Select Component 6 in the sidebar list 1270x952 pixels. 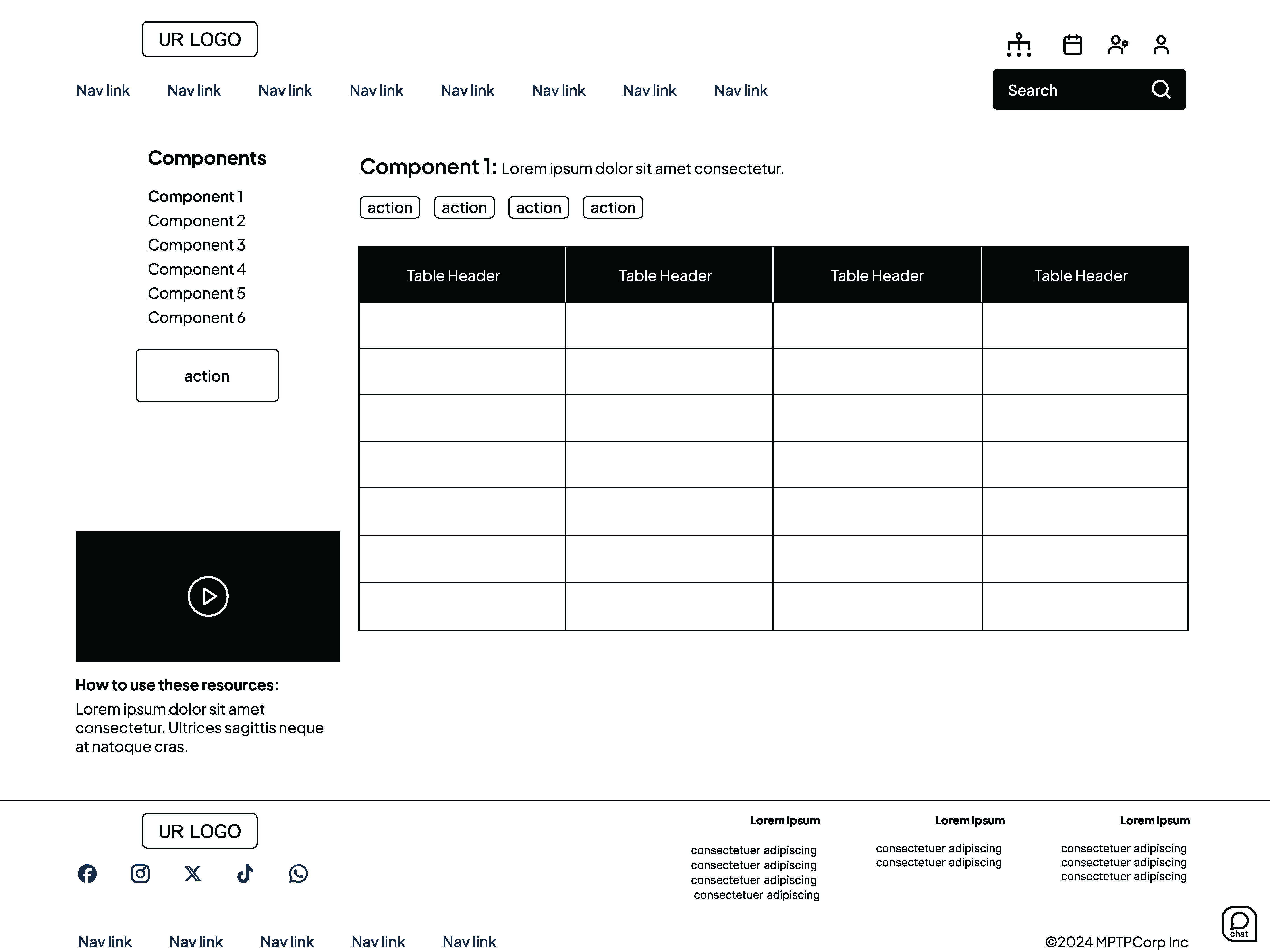pos(196,317)
